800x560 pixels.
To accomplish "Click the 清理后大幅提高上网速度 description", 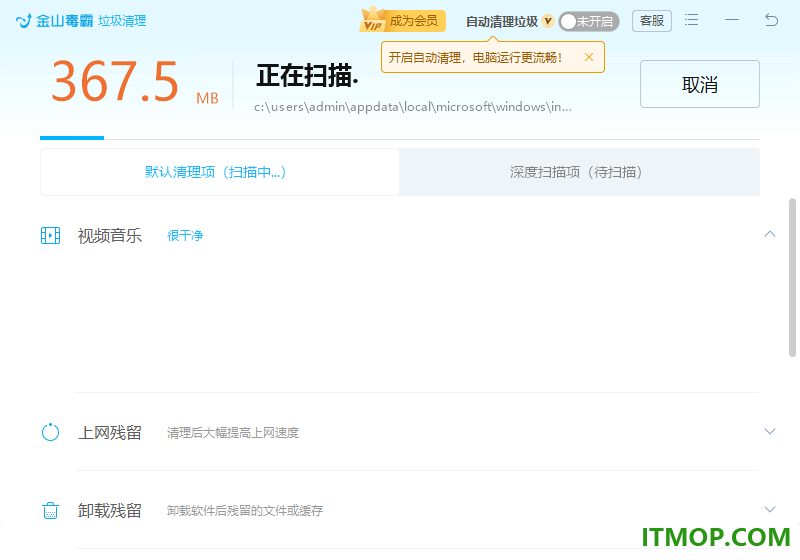I will (x=233, y=433).
